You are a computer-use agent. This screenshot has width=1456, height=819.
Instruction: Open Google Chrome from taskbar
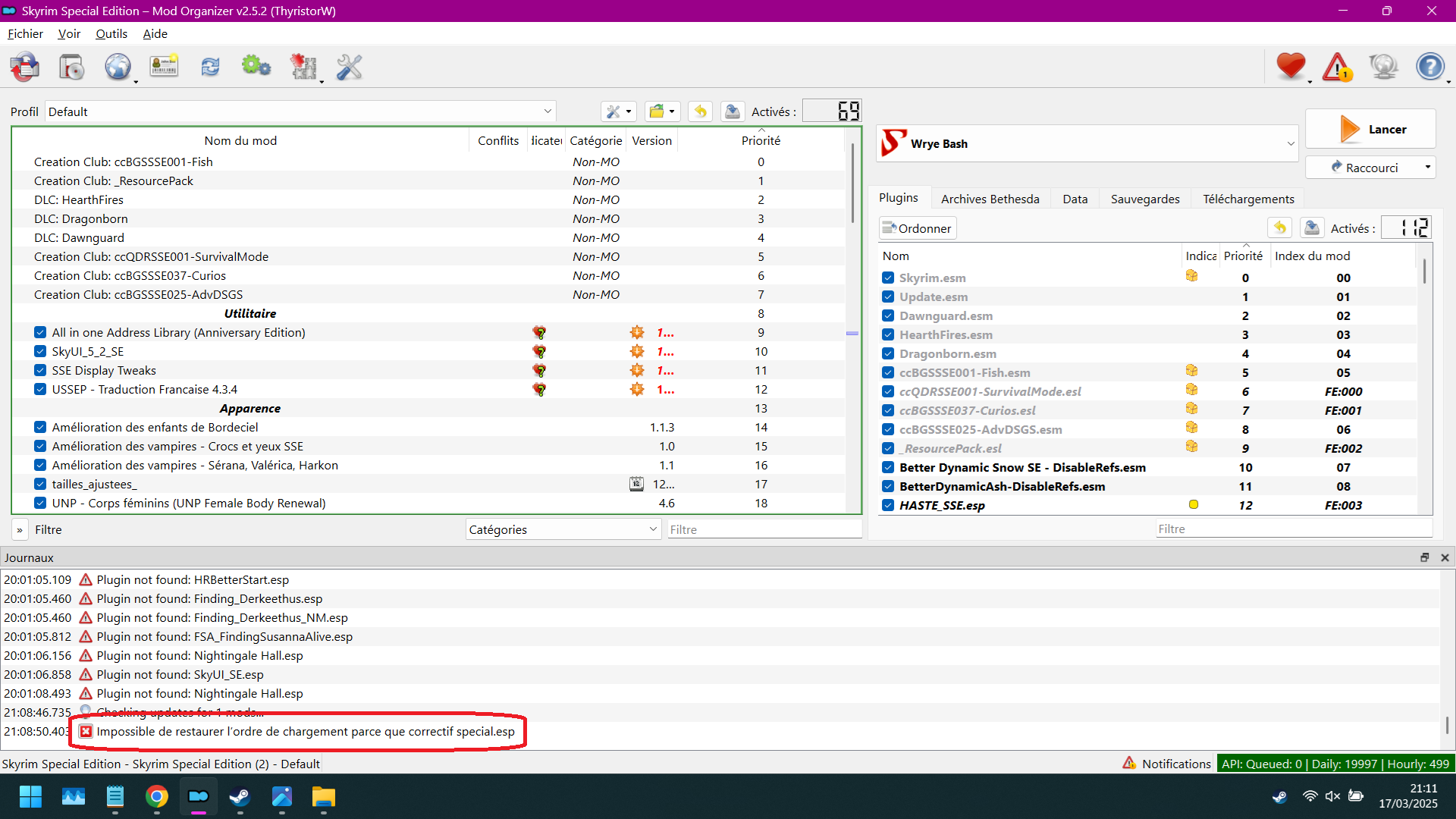pyautogui.click(x=157, y=797)
